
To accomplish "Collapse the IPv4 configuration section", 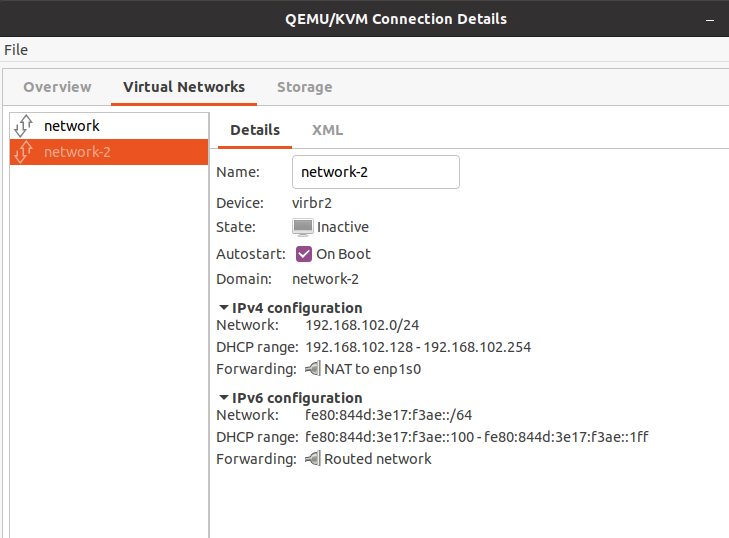I will [x=224, y=308].
